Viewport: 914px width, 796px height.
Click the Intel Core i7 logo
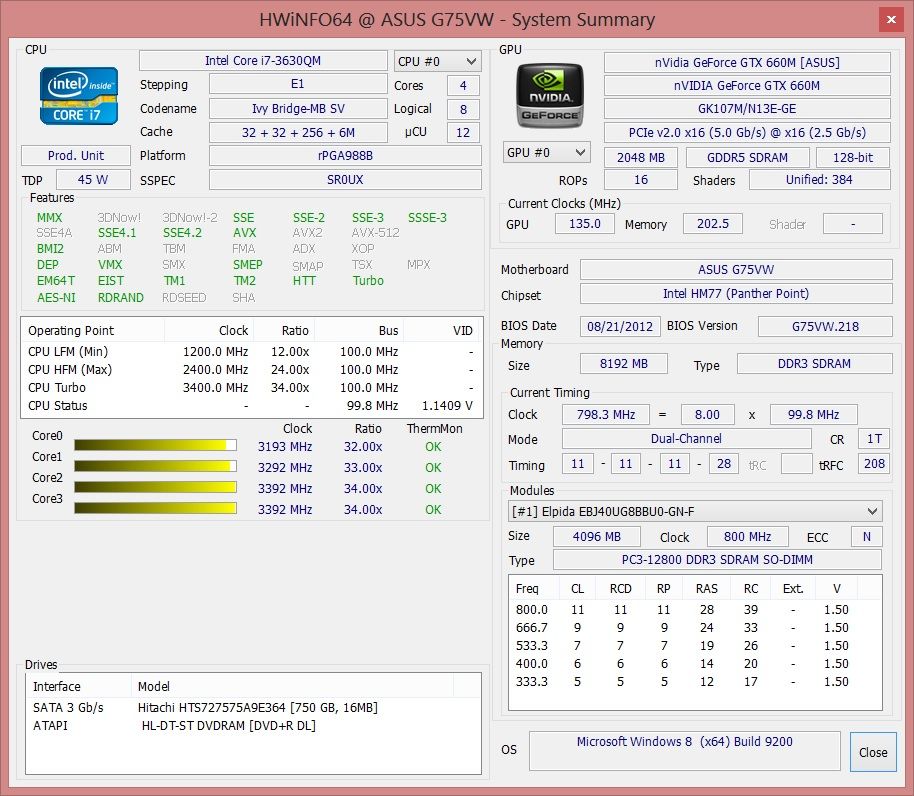tap(79, 96)
